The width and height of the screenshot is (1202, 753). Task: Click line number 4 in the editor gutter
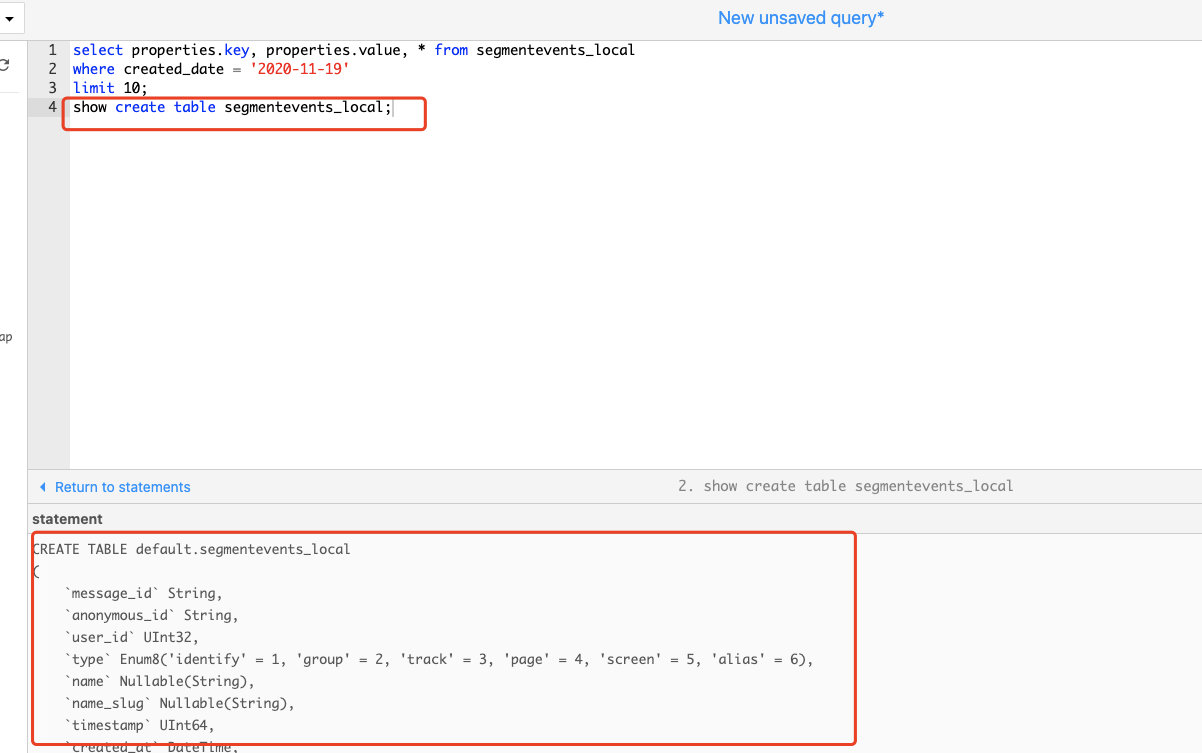pyautogui.click(x=52, y=107)
